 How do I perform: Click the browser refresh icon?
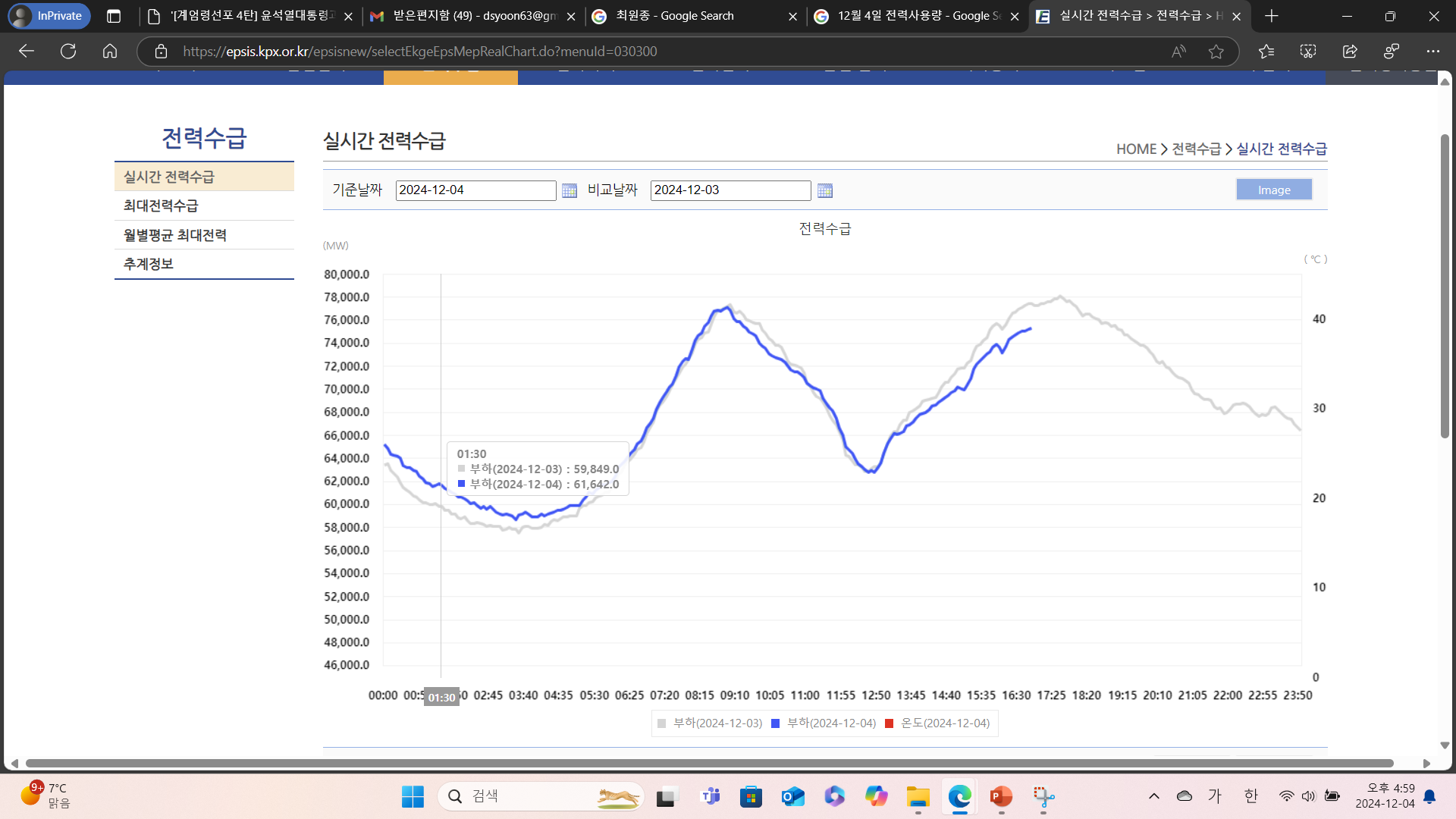(x=68, y=52)
